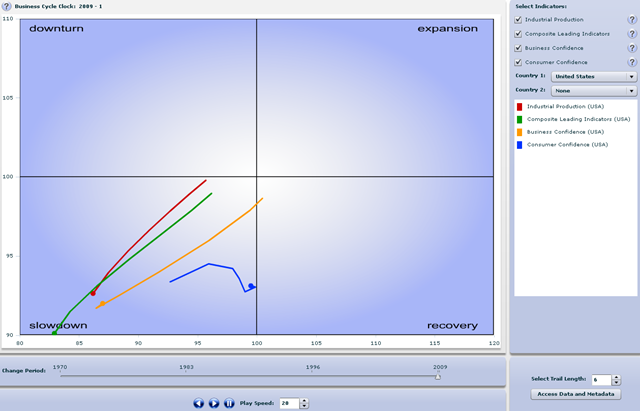Uncheck the Industrial Production checkbox
This screenshot has height=411, width=640.
518,20
